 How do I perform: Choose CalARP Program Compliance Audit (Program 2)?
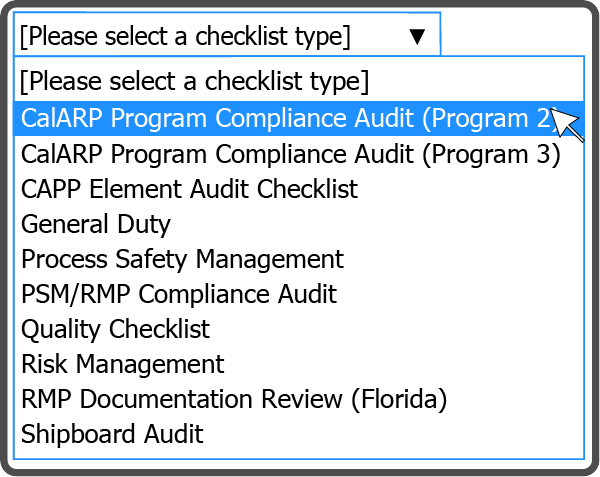(299, 119)
